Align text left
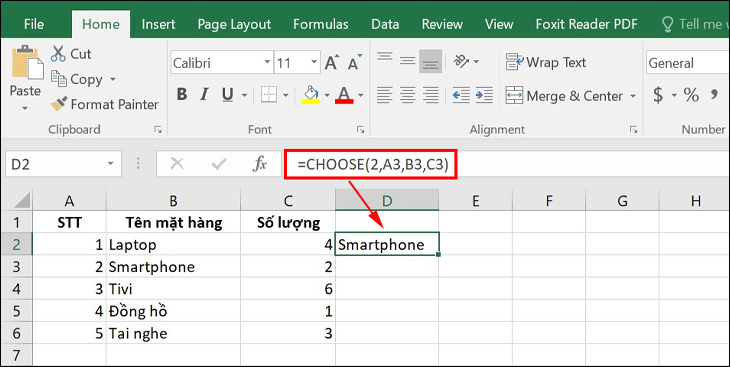The width and height of the screenshot is (730, 367). tap(385, 95)
